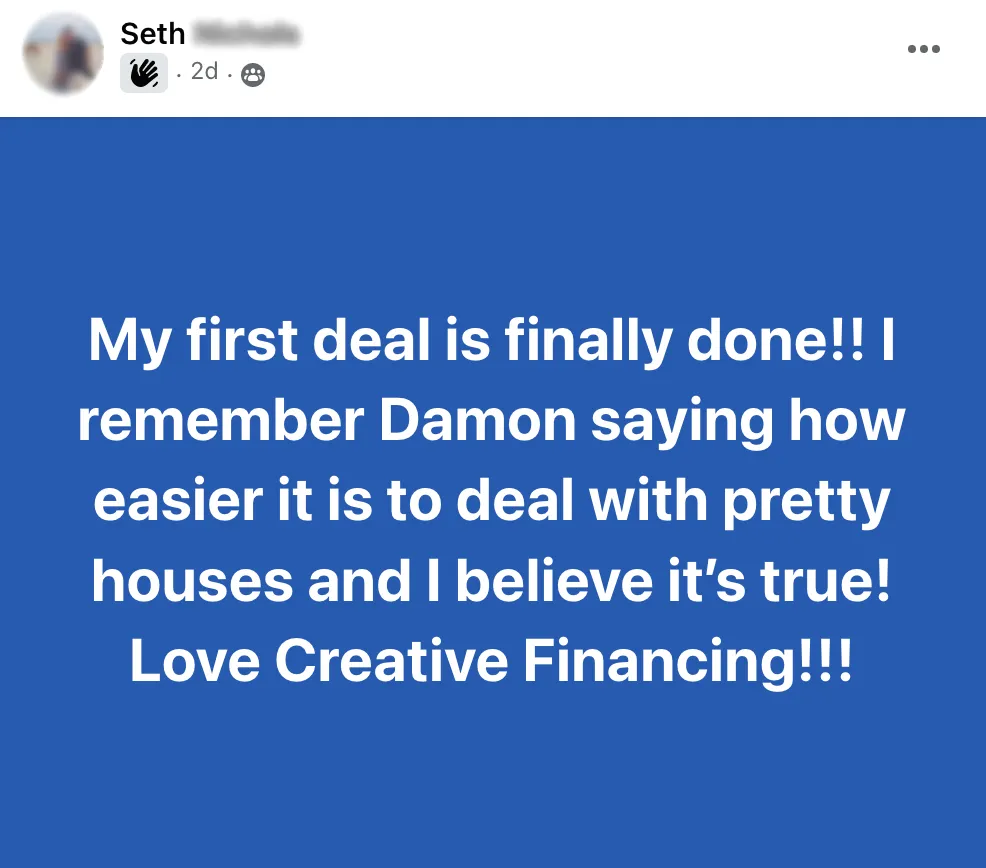
Task: Click the waving hand badge icon
Action: coord(144,73)
